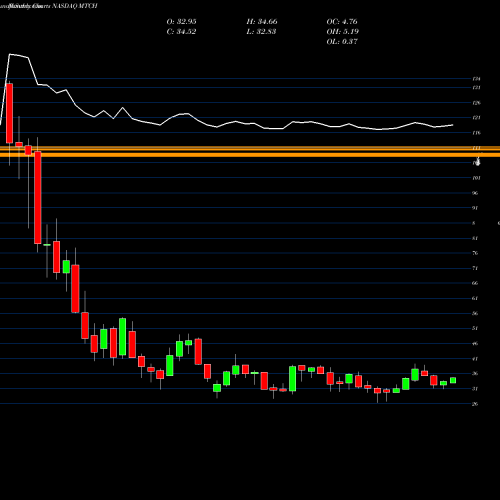Click the 31 price axis label
Image resolution: width=500 pixels, height=500 pixels.
[x=475, y=389]
